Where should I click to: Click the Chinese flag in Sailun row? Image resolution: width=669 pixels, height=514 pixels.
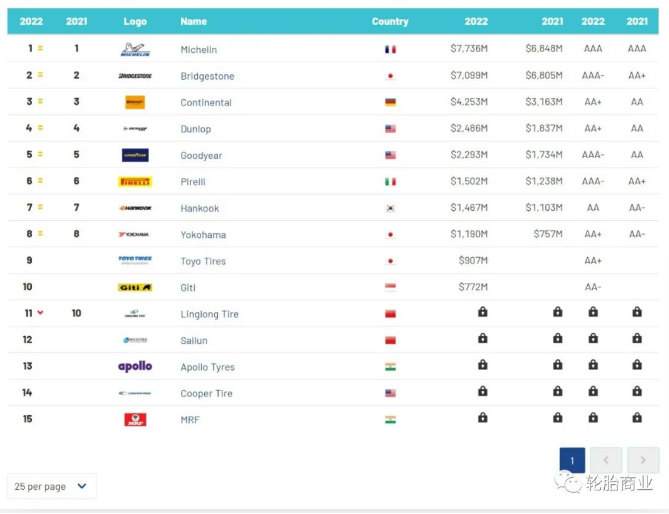[390, 340]
